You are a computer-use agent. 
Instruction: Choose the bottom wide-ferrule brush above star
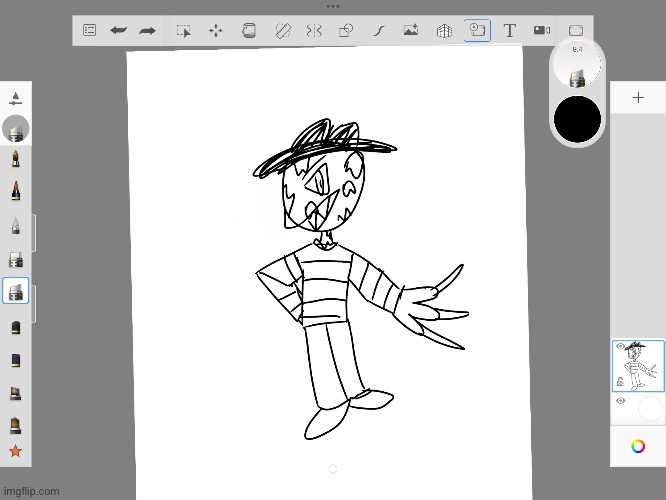click(16, 426)
